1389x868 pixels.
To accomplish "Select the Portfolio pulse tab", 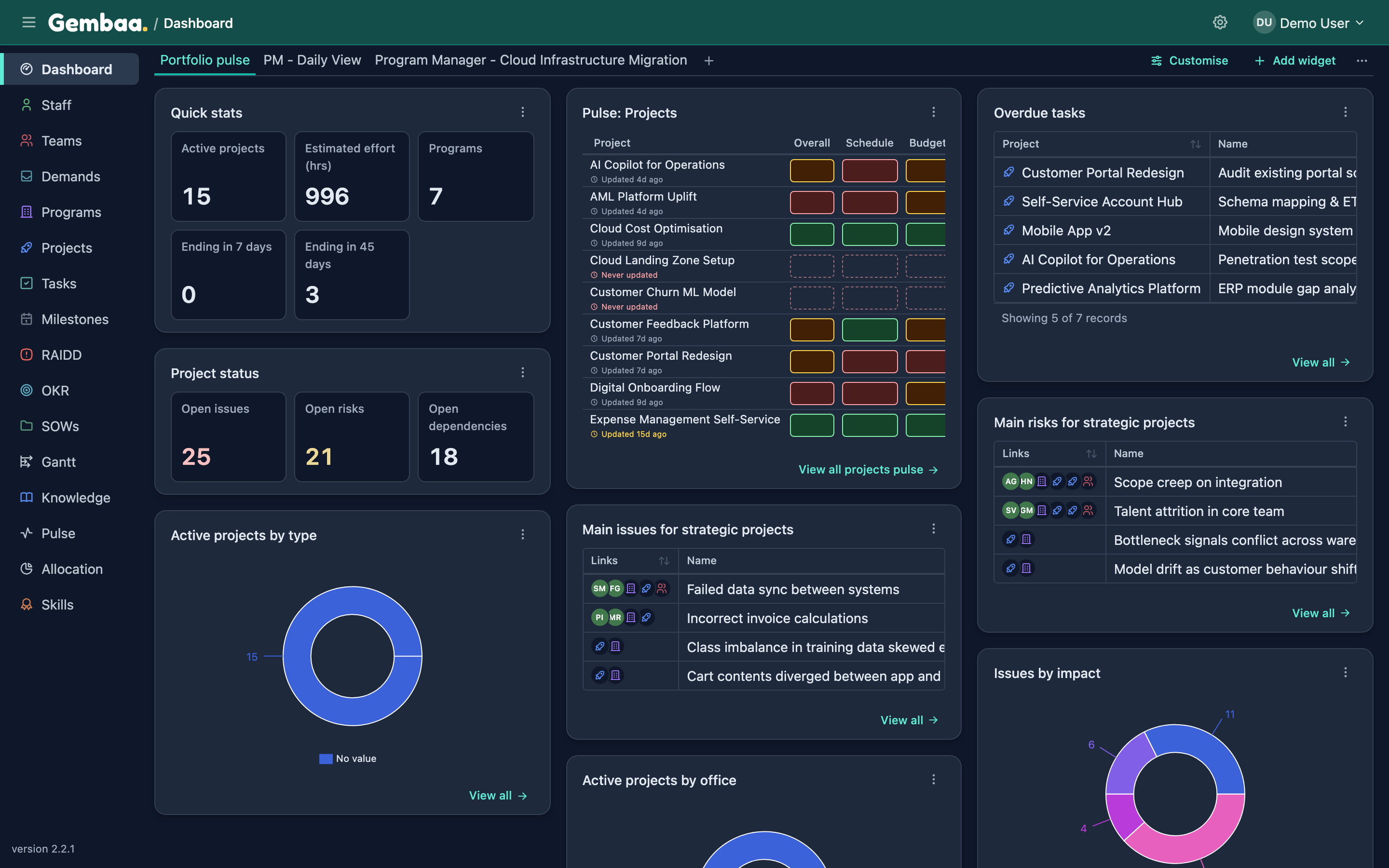I will (204, 60).
